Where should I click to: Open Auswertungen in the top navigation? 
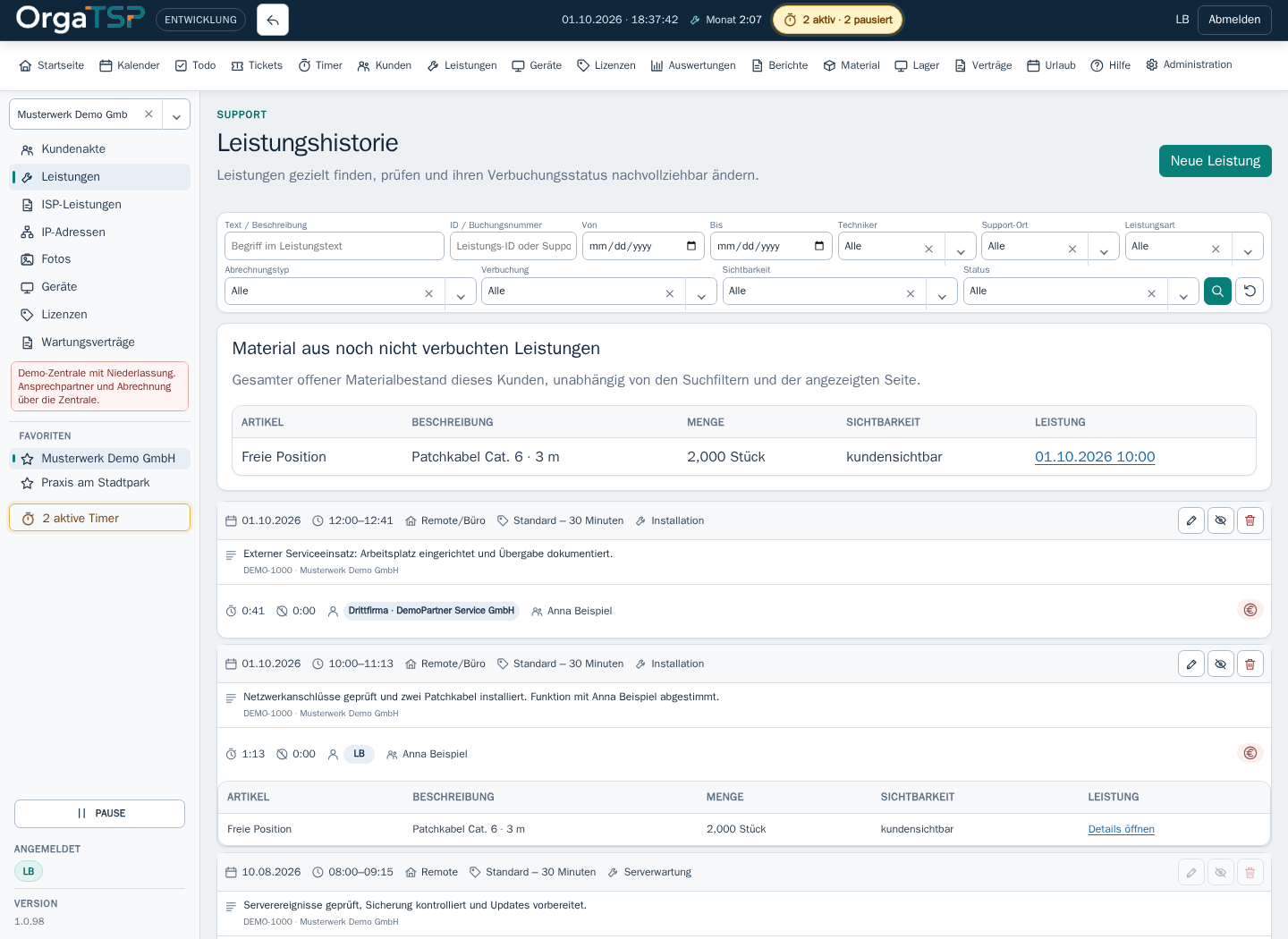693,65
